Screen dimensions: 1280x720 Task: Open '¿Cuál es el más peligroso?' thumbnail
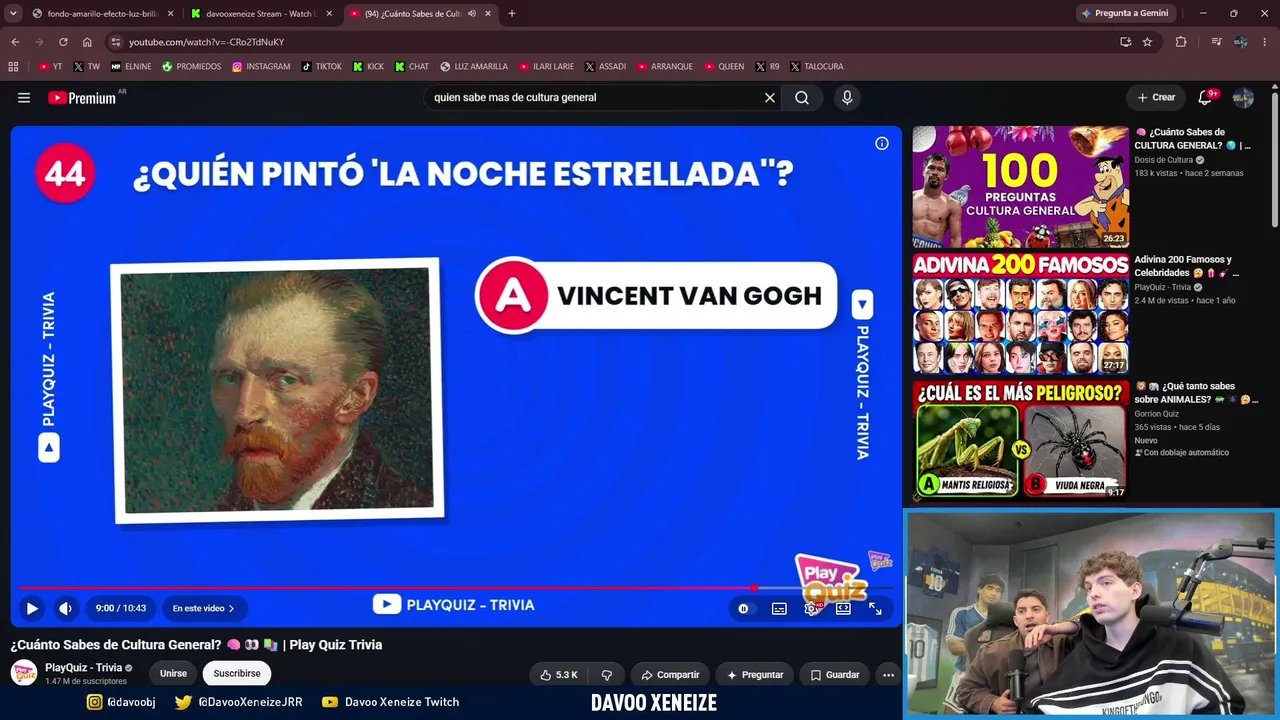(x=1020, y=440)
